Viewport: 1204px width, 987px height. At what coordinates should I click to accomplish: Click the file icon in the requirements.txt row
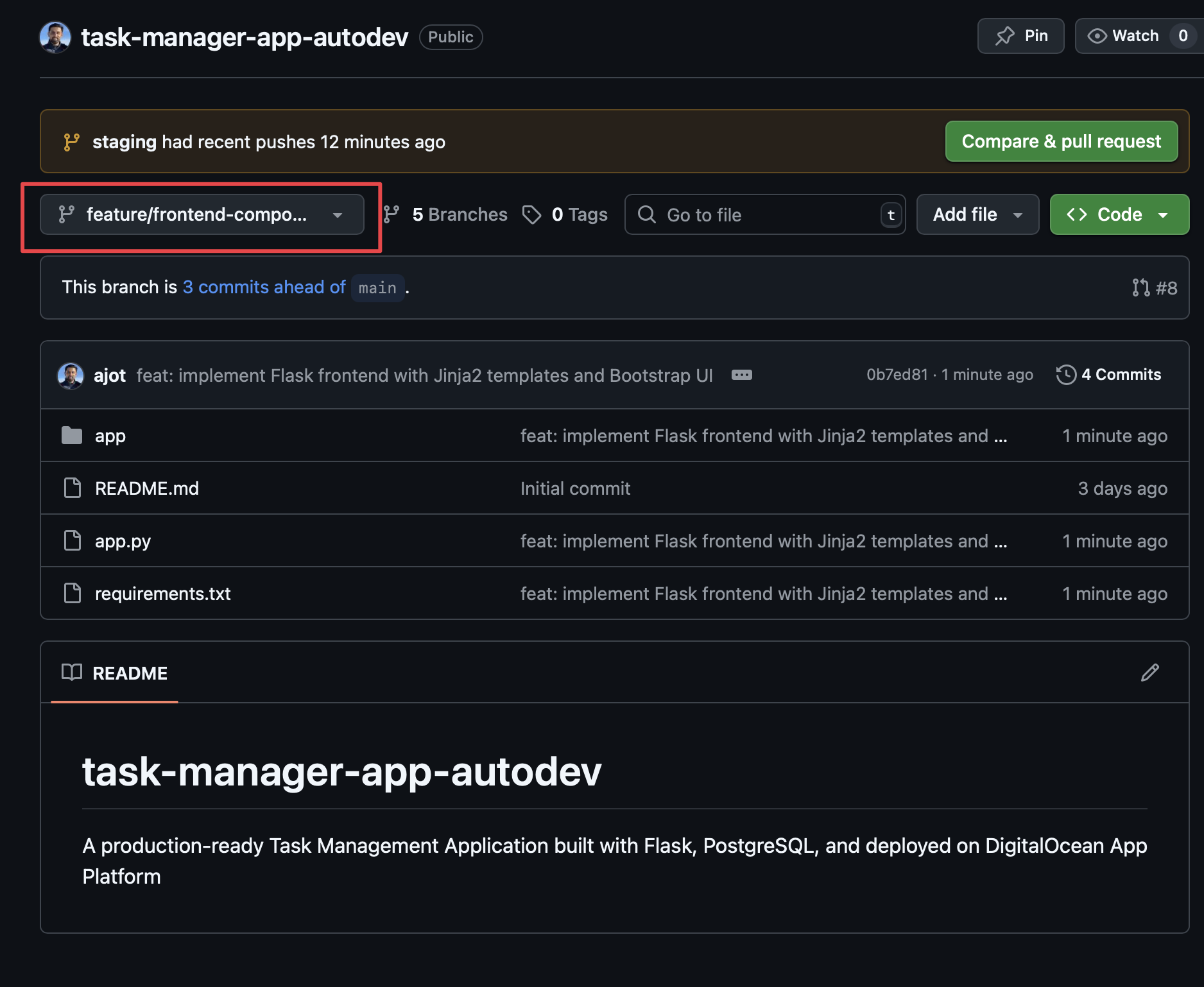(x=73, y=593)
